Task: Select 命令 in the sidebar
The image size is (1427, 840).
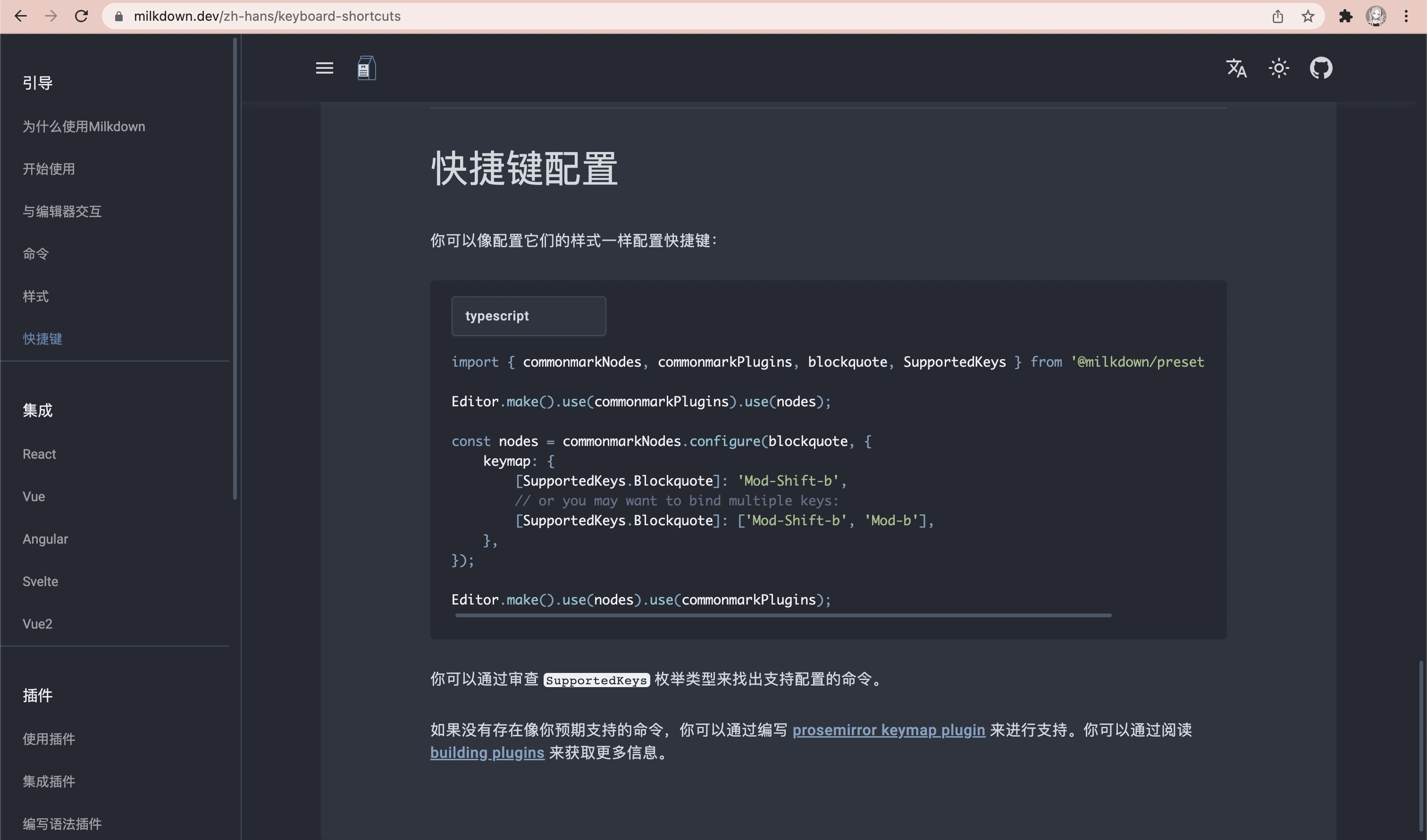Action: (36, 254)
